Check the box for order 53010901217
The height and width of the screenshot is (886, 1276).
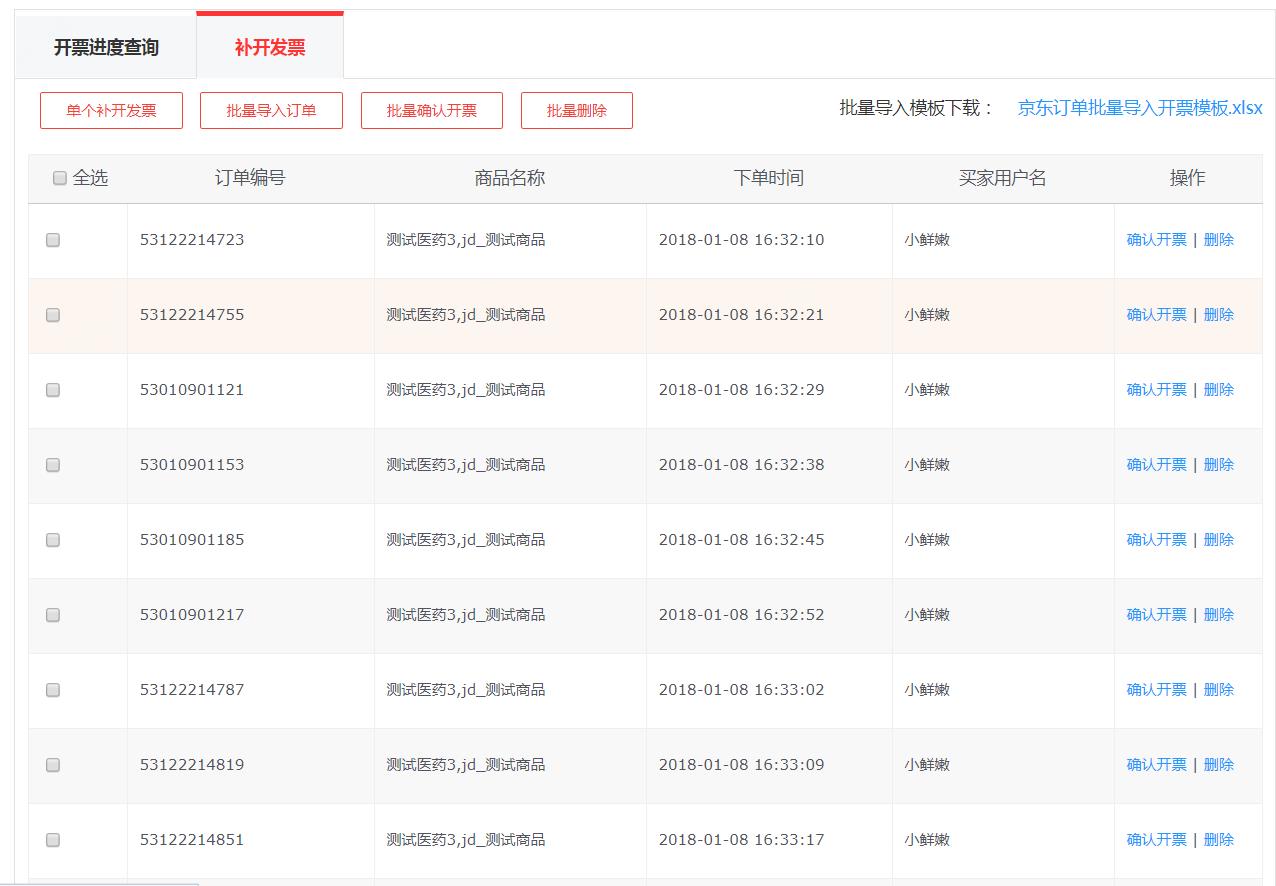pyautogui.click(x=53, y=615)
